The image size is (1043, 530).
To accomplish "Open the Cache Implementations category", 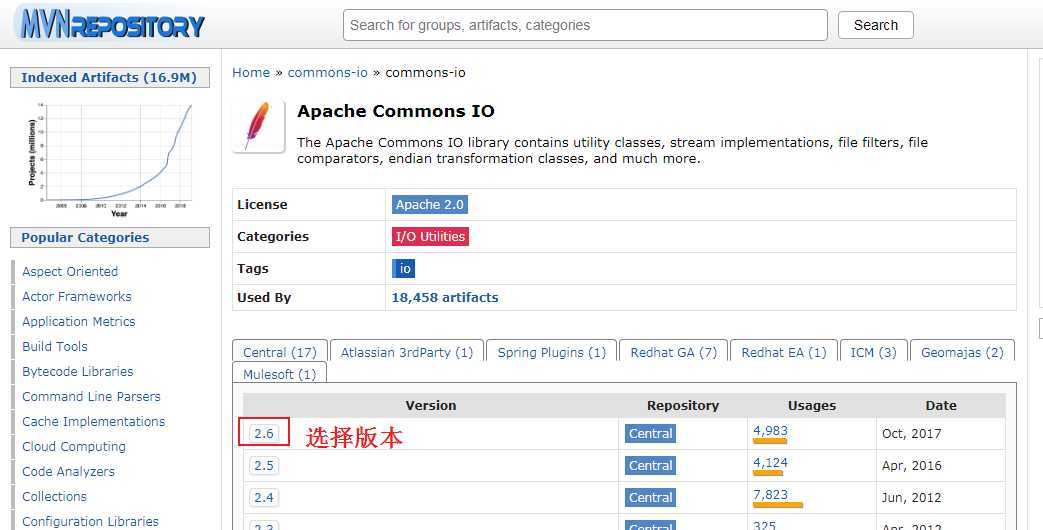I will click(x=94, y=422).
